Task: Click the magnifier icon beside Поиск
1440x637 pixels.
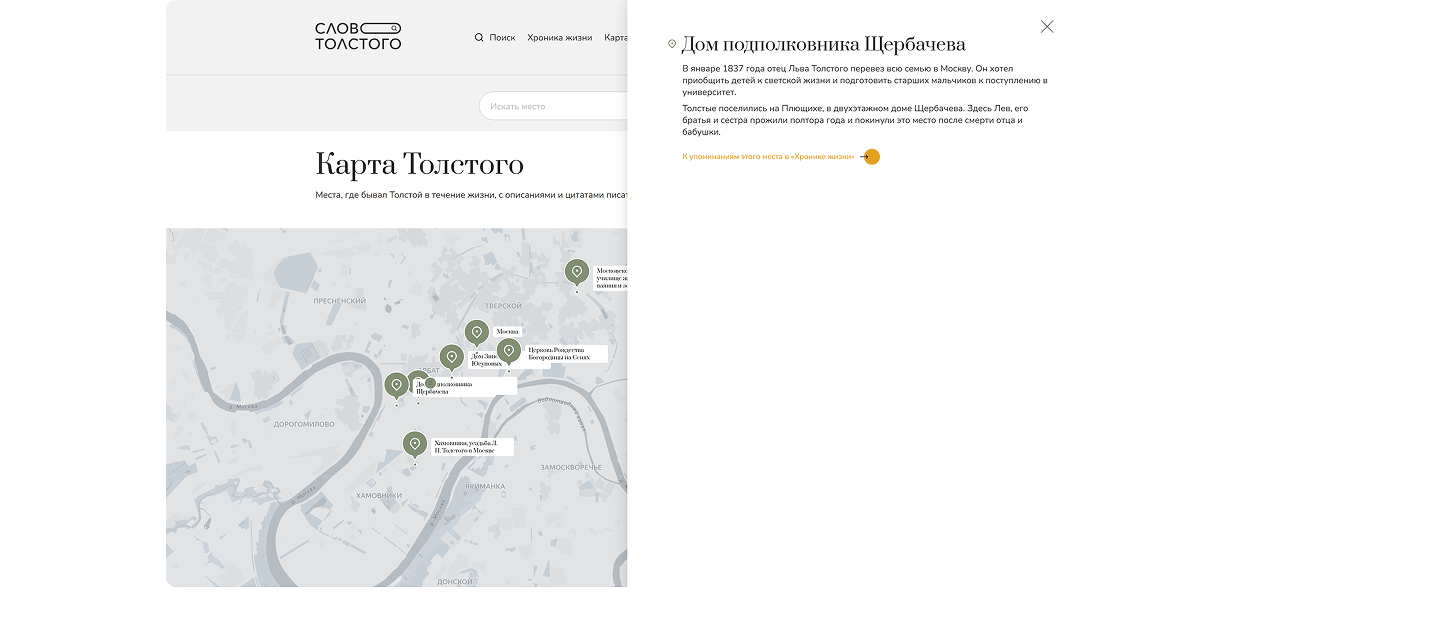Action: coord(479,38)
